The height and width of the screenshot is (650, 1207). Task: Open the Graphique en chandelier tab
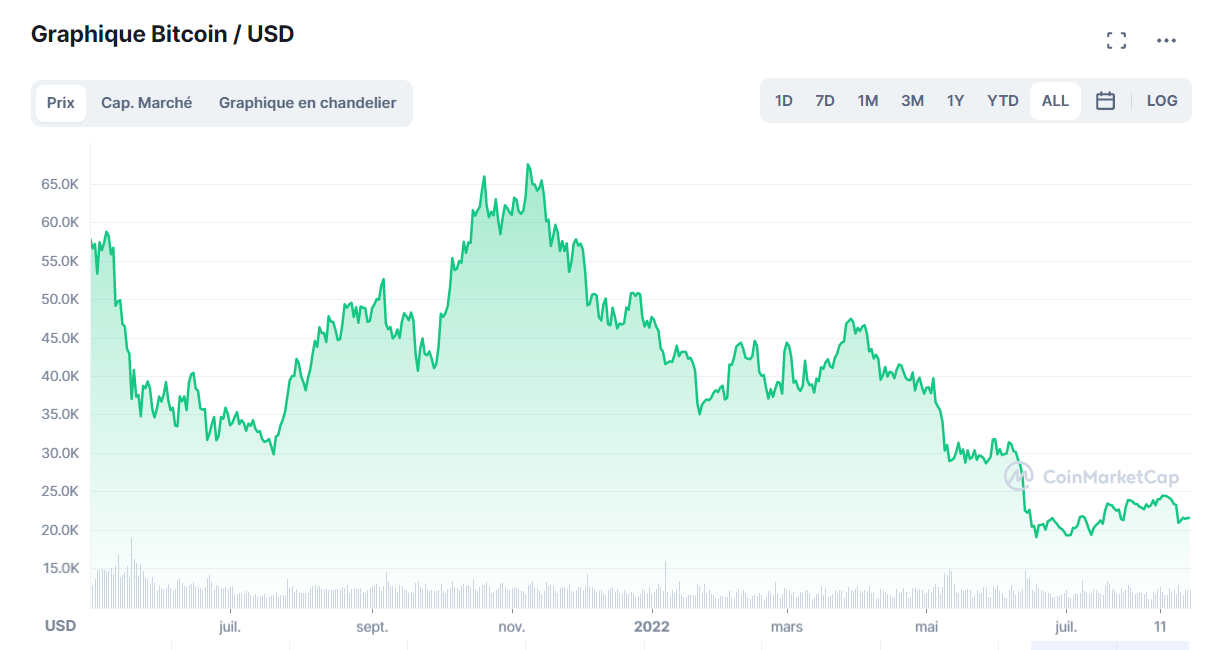pyautogui.click(x=311, y=102)
